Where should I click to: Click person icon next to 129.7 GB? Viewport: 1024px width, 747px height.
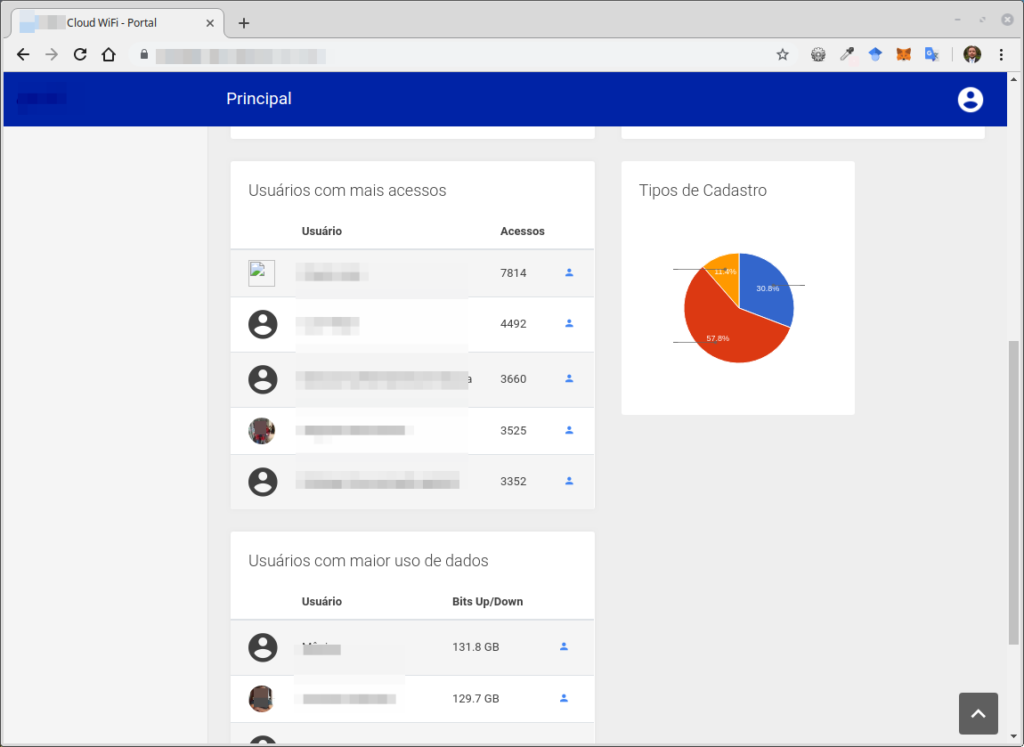[564, 698]
